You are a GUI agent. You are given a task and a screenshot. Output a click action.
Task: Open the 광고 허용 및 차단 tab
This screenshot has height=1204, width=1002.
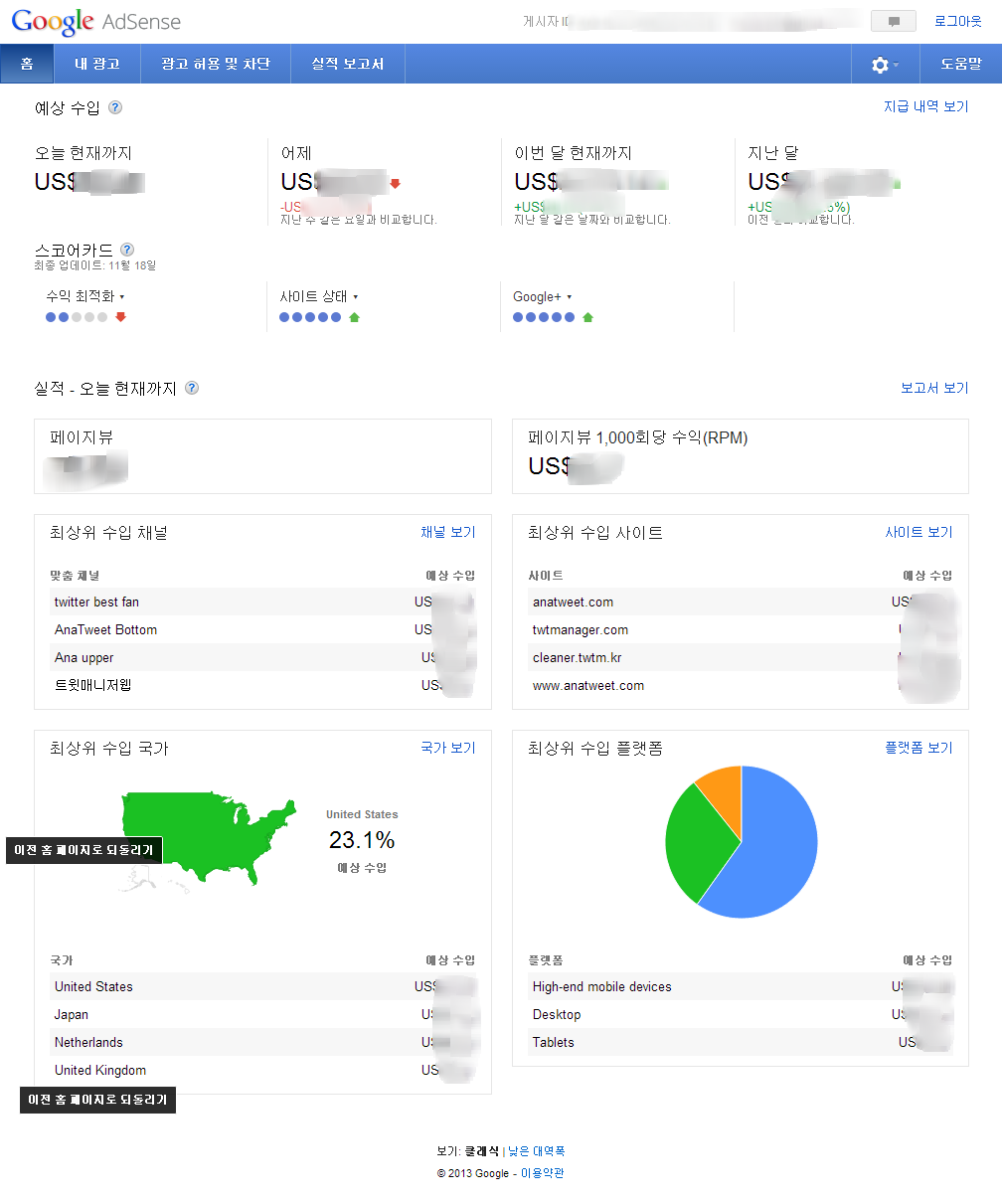click(216, 64)
